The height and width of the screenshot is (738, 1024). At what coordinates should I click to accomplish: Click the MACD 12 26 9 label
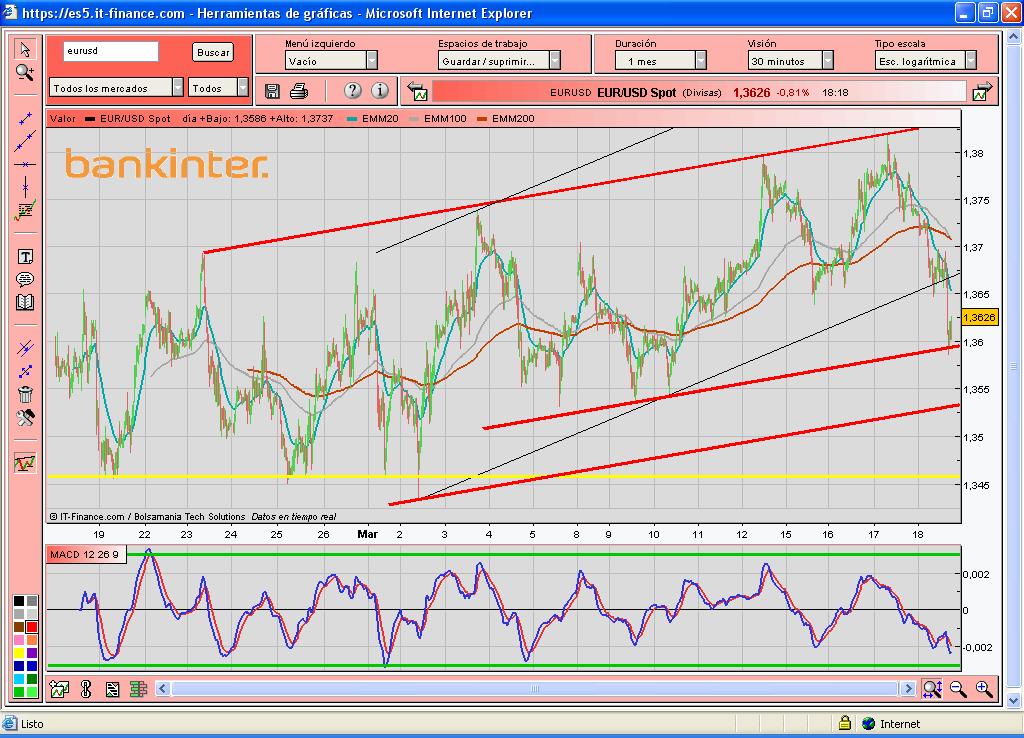pos(86,554)
